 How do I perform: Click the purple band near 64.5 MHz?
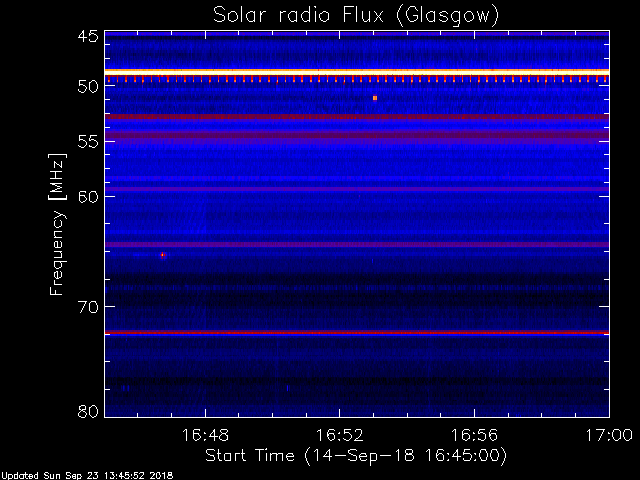pos(357,244)
